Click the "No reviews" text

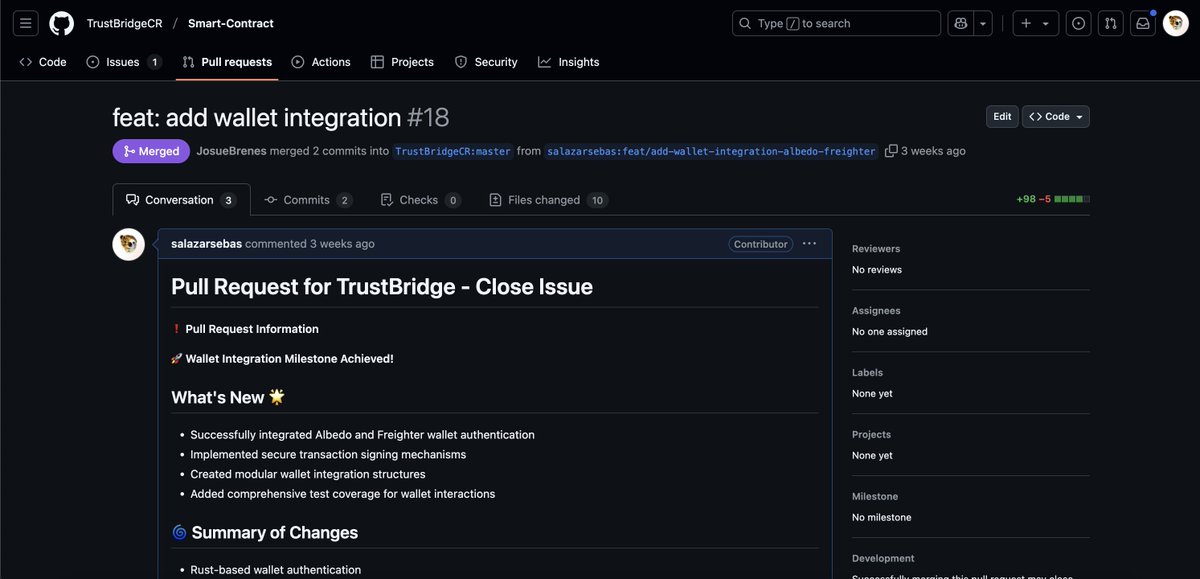[x=877, y=270]
